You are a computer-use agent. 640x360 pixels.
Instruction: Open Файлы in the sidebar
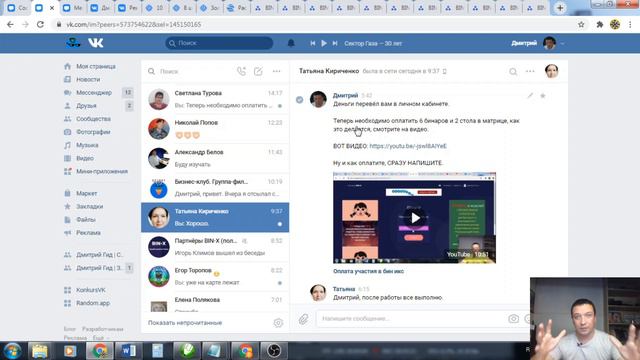pos(86,219)
